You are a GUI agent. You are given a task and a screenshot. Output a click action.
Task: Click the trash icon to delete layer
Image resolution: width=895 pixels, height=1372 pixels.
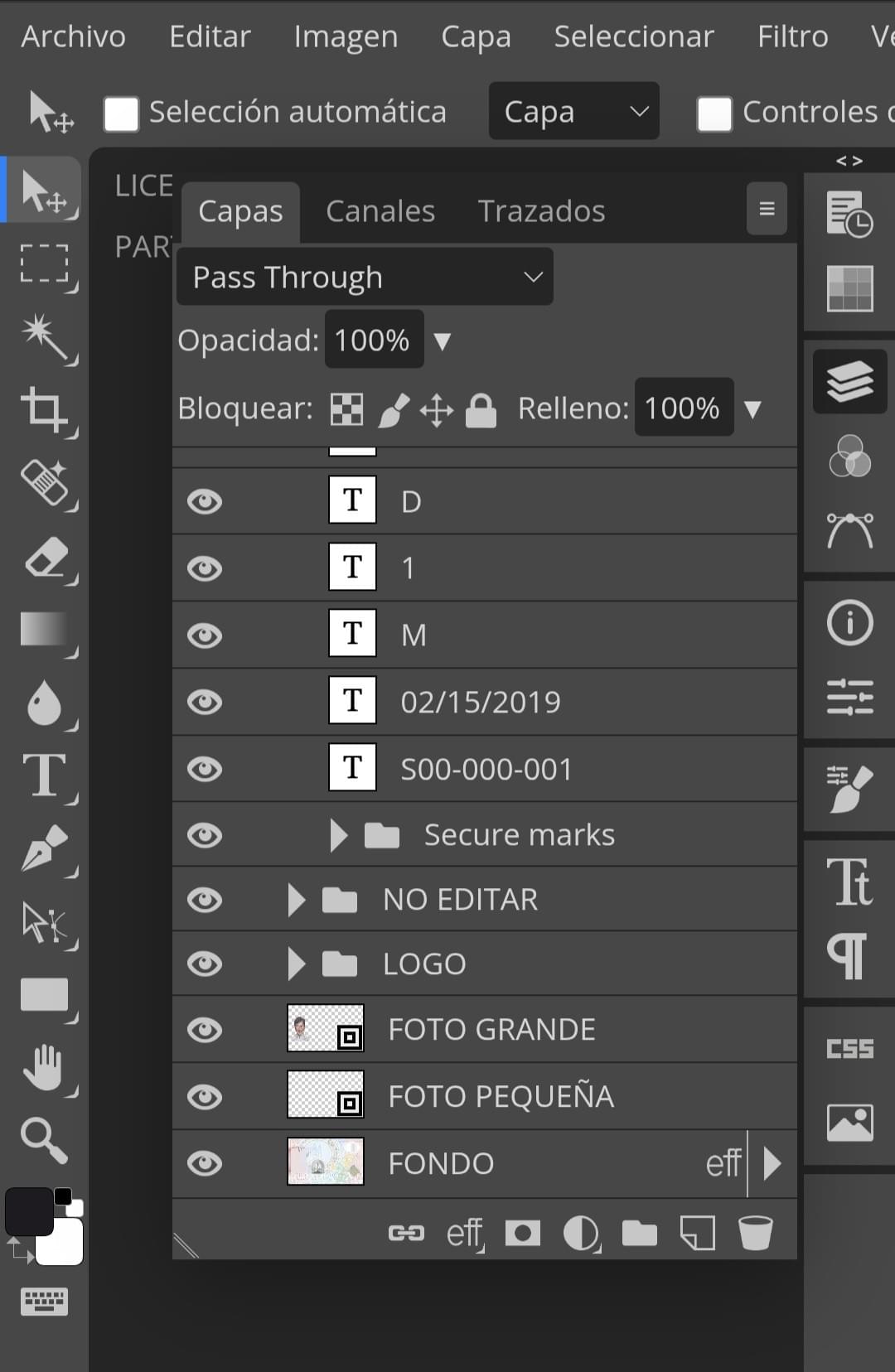tap(755, 1233)
